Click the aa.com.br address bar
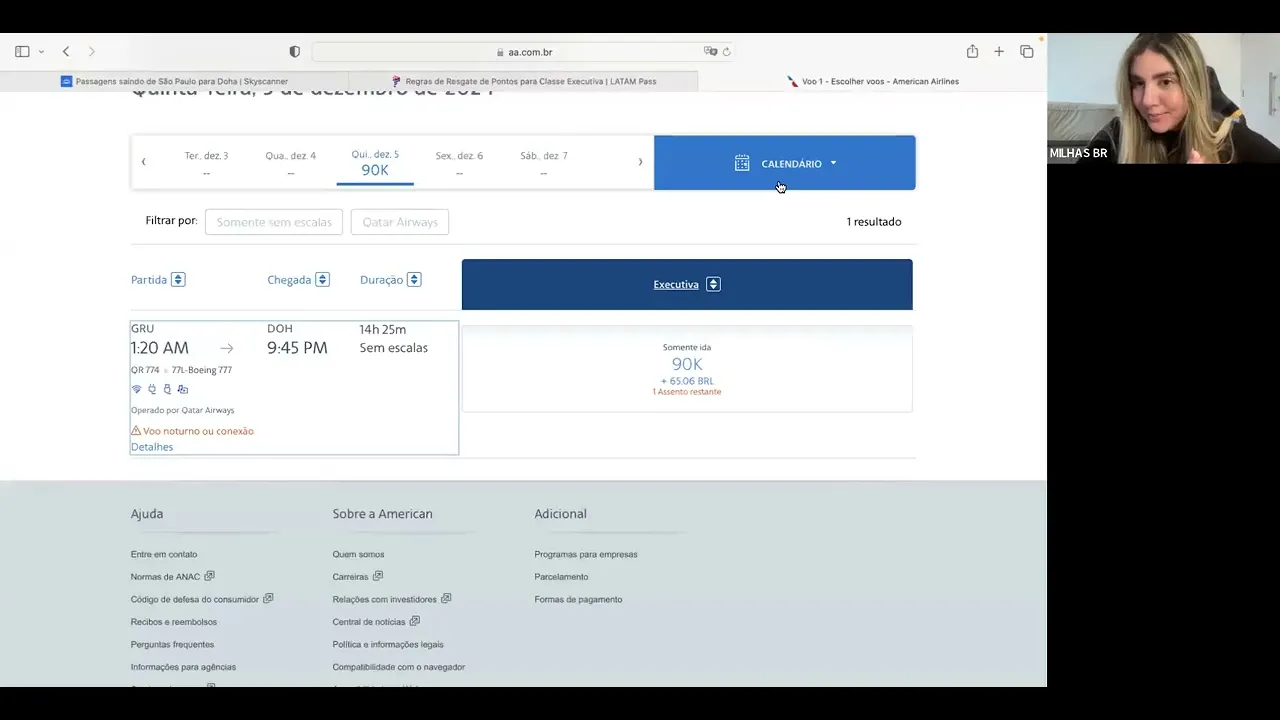Viewport: 1280px width, 720px height. point(524,52)
